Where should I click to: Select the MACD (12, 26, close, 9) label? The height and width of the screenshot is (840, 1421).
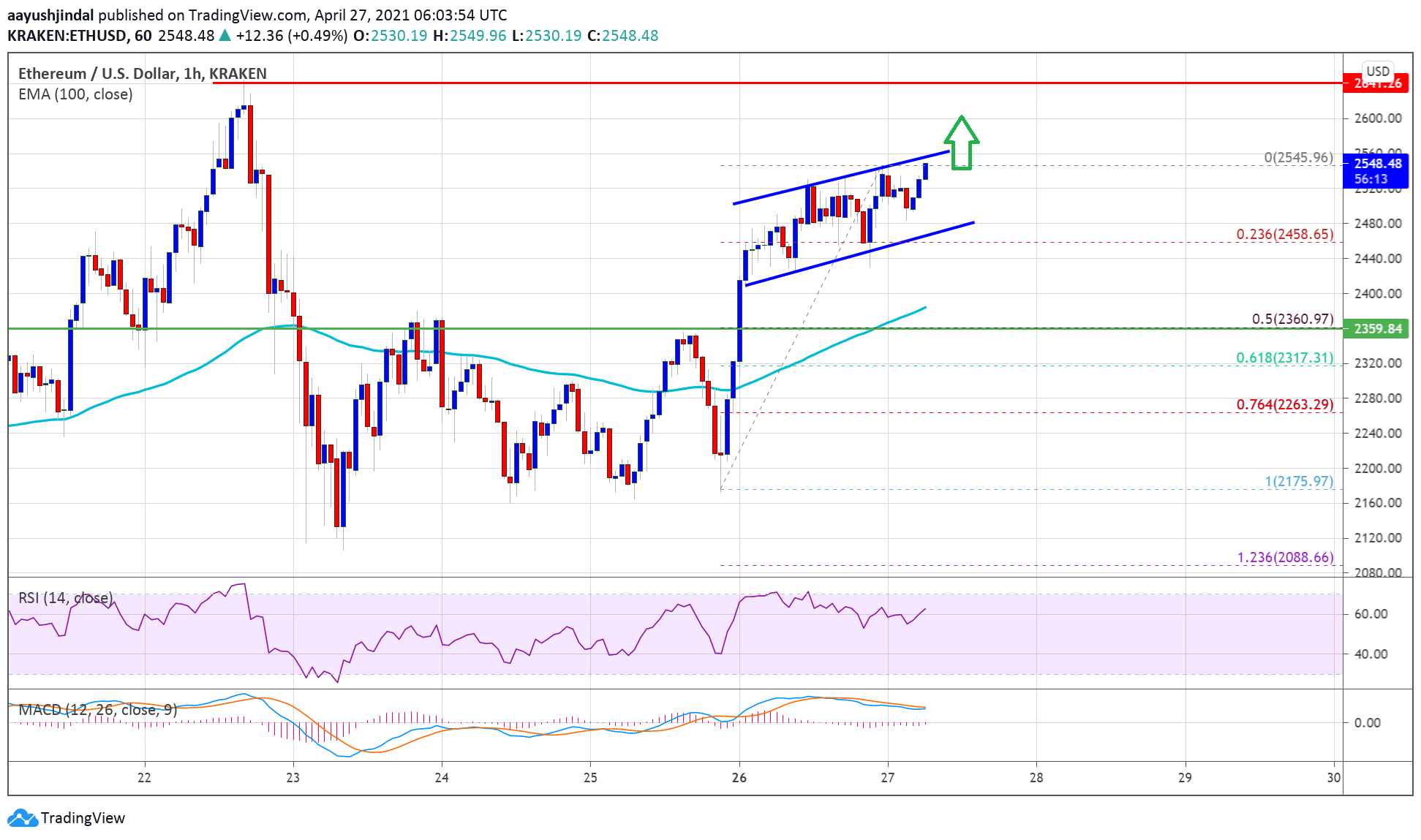pos(97,710)
